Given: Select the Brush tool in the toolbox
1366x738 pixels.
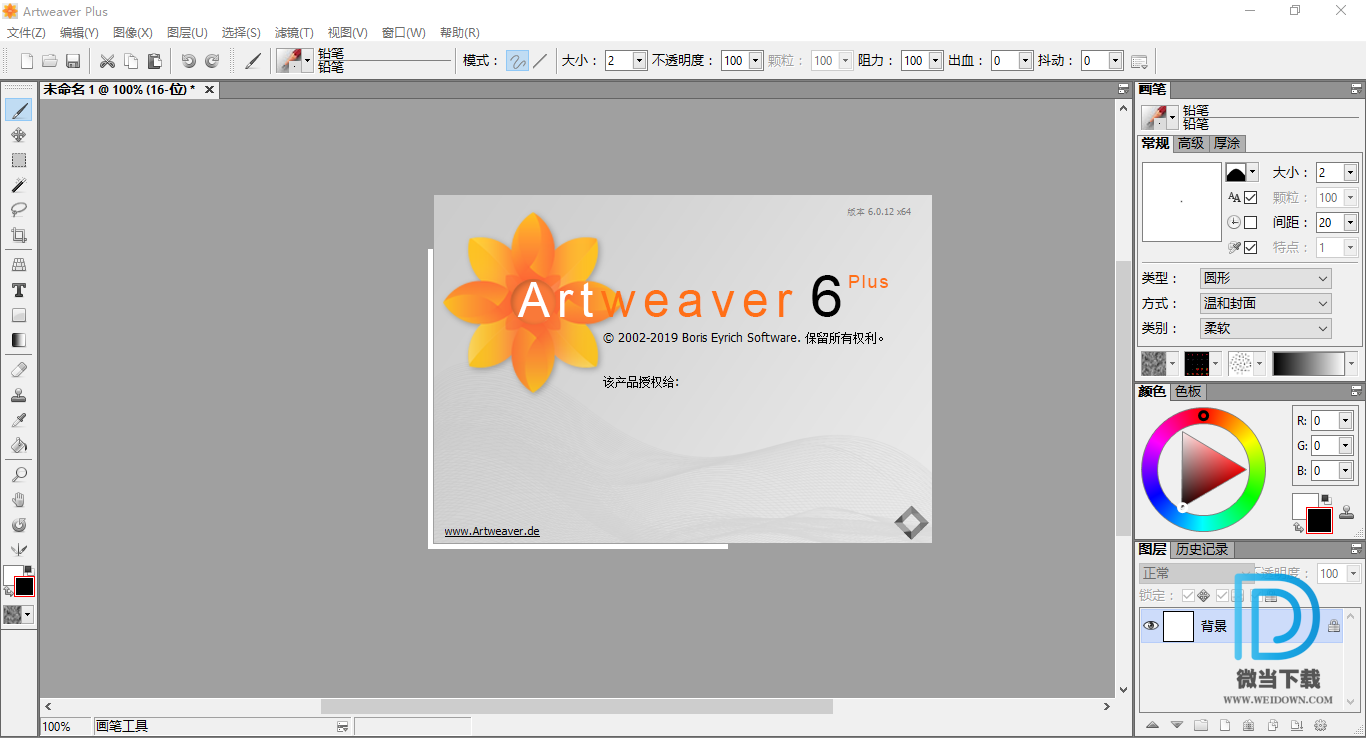Looking at the screenshot, I should (x=18, y=110).
